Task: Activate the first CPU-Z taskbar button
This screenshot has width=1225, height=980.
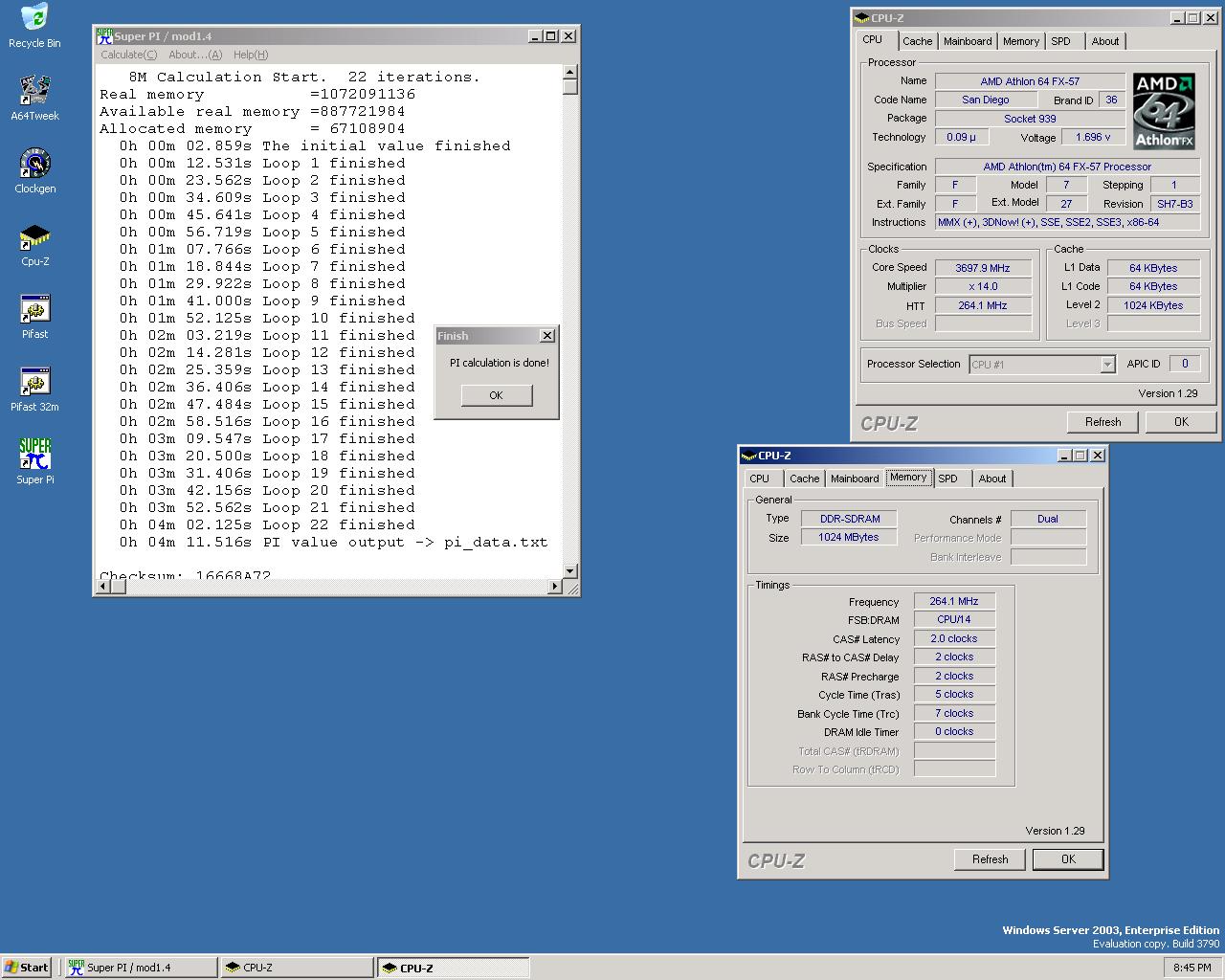Action: click(297, 968)
